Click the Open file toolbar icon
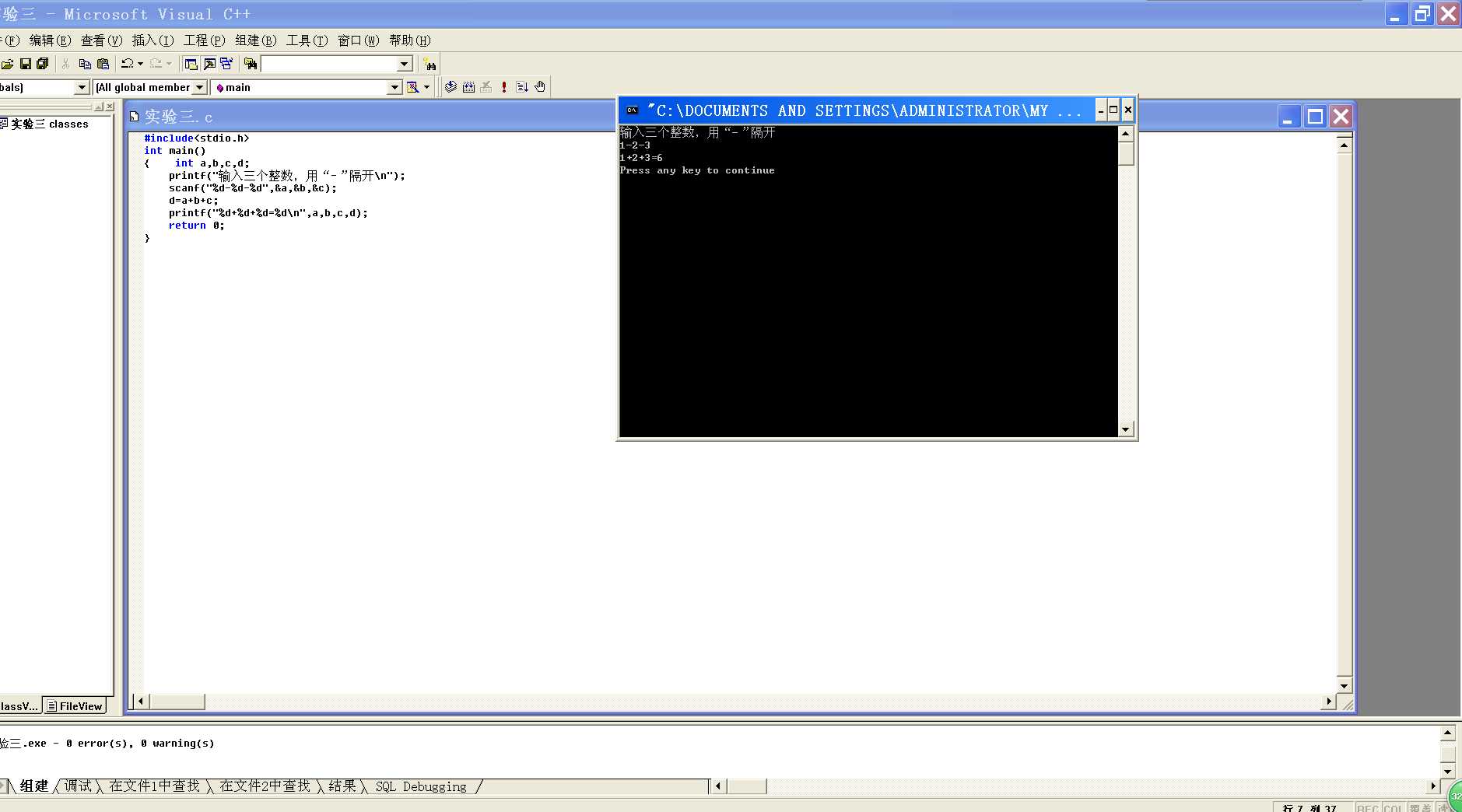The image size is (1462, 812). (7, 64)
